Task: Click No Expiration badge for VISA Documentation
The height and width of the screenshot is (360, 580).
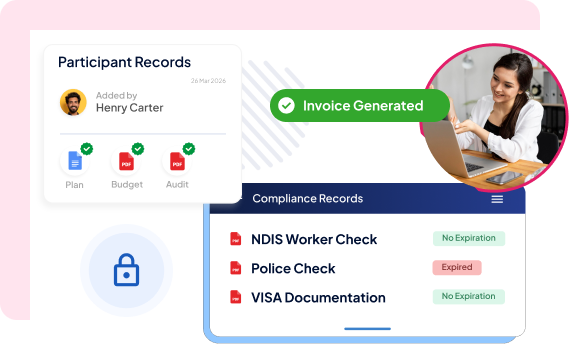Action: 469,296
